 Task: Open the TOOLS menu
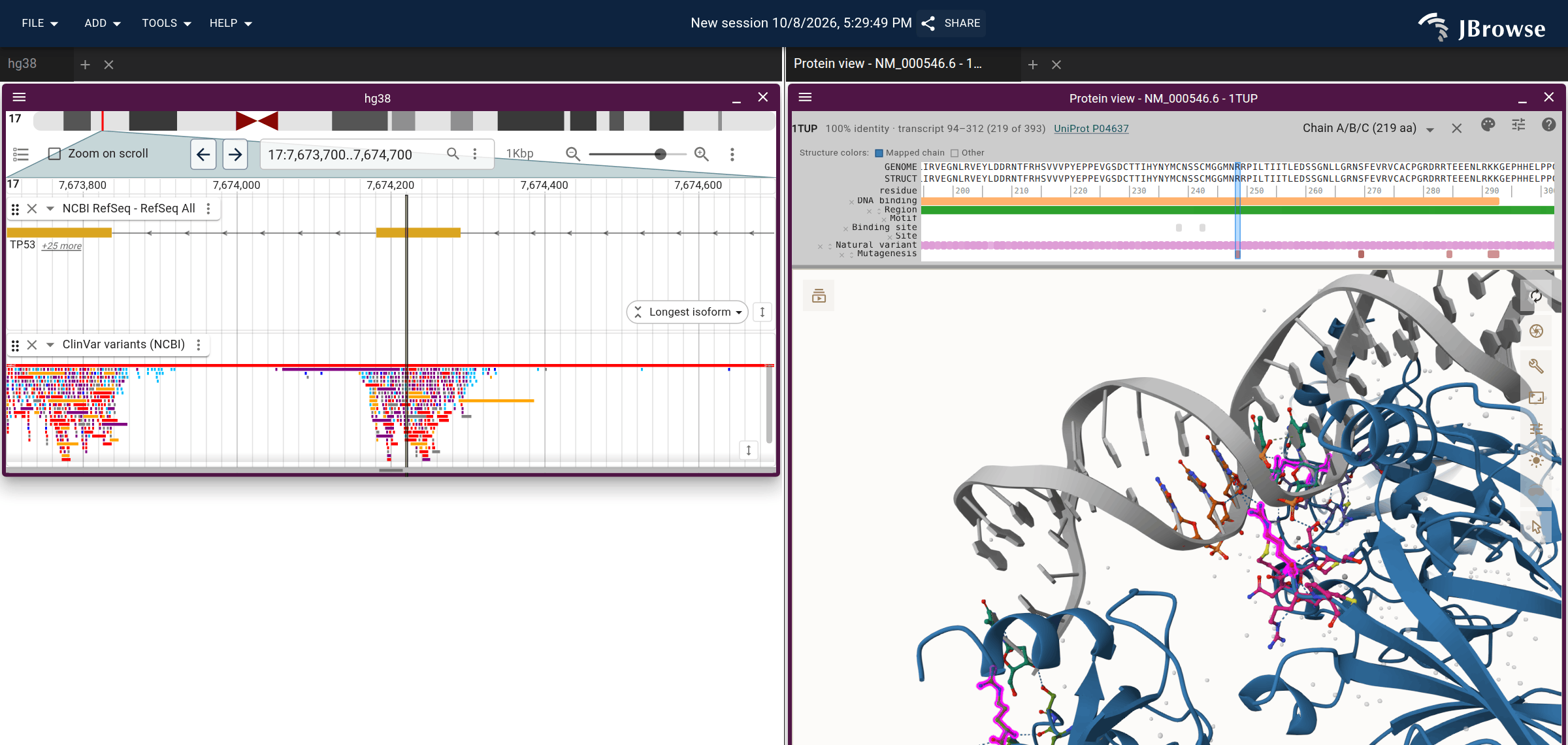point(167,23)
